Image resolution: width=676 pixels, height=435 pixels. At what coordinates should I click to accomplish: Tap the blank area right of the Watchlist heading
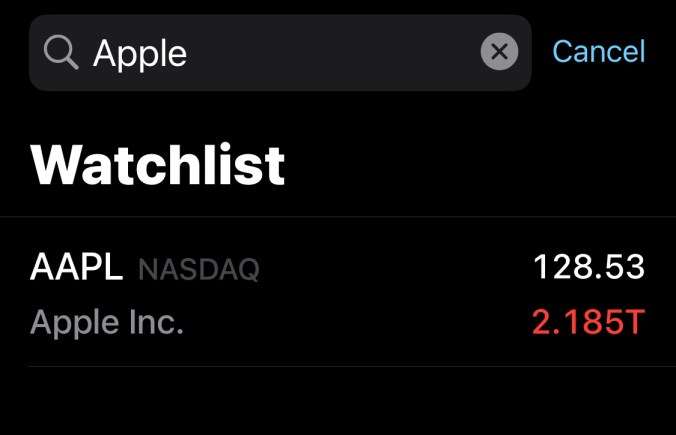pyautogui.click(x=470, y=165)
